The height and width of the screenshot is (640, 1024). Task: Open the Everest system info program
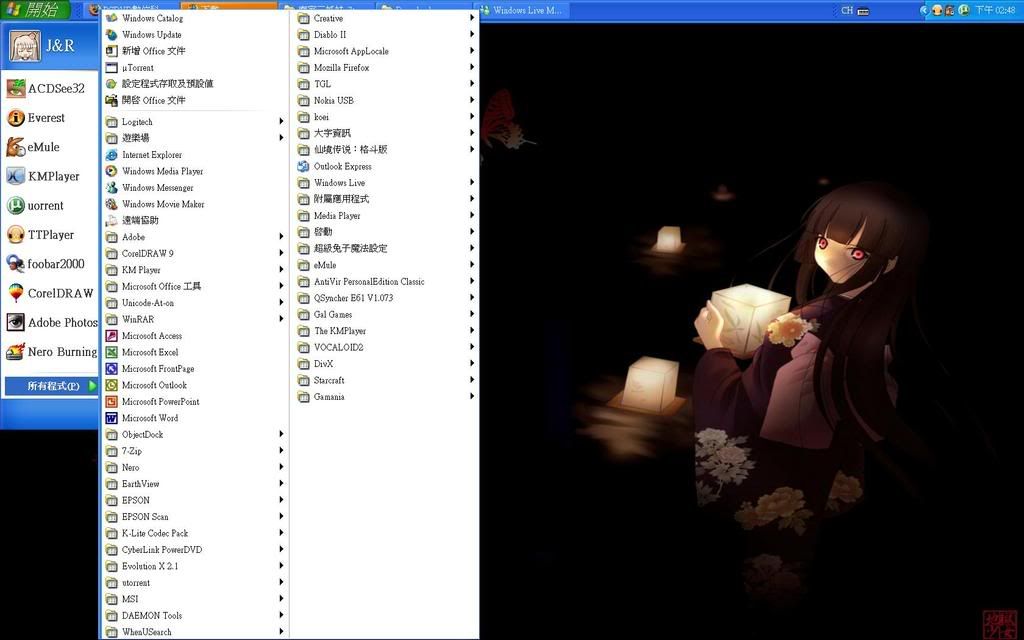click(36, 118)
